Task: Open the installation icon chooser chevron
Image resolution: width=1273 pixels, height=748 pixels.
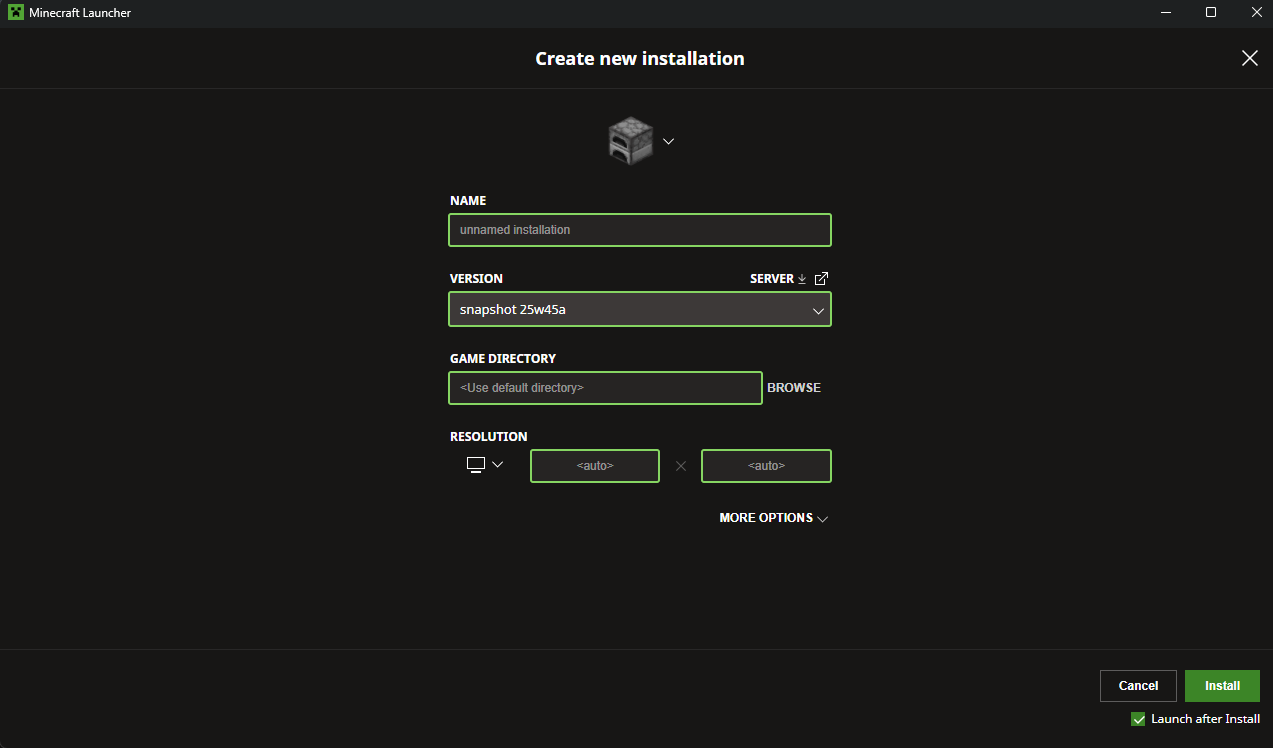Action: pyautogui.click(x=669, y=141)
